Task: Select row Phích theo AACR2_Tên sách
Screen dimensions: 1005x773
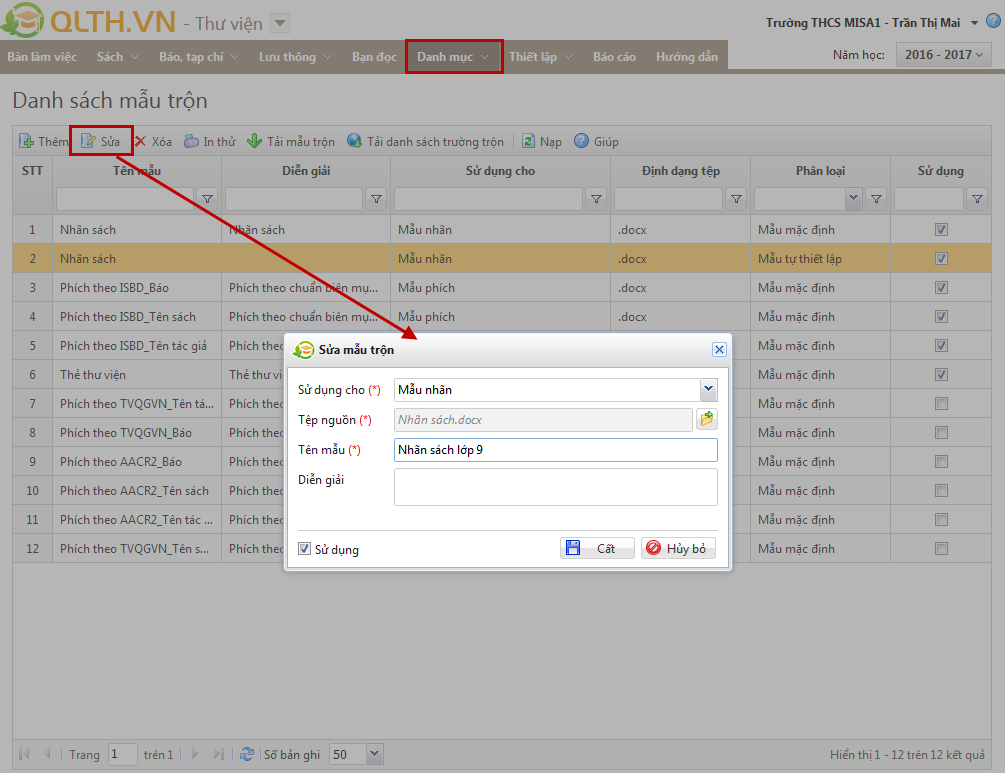Action: click(502, 490)
